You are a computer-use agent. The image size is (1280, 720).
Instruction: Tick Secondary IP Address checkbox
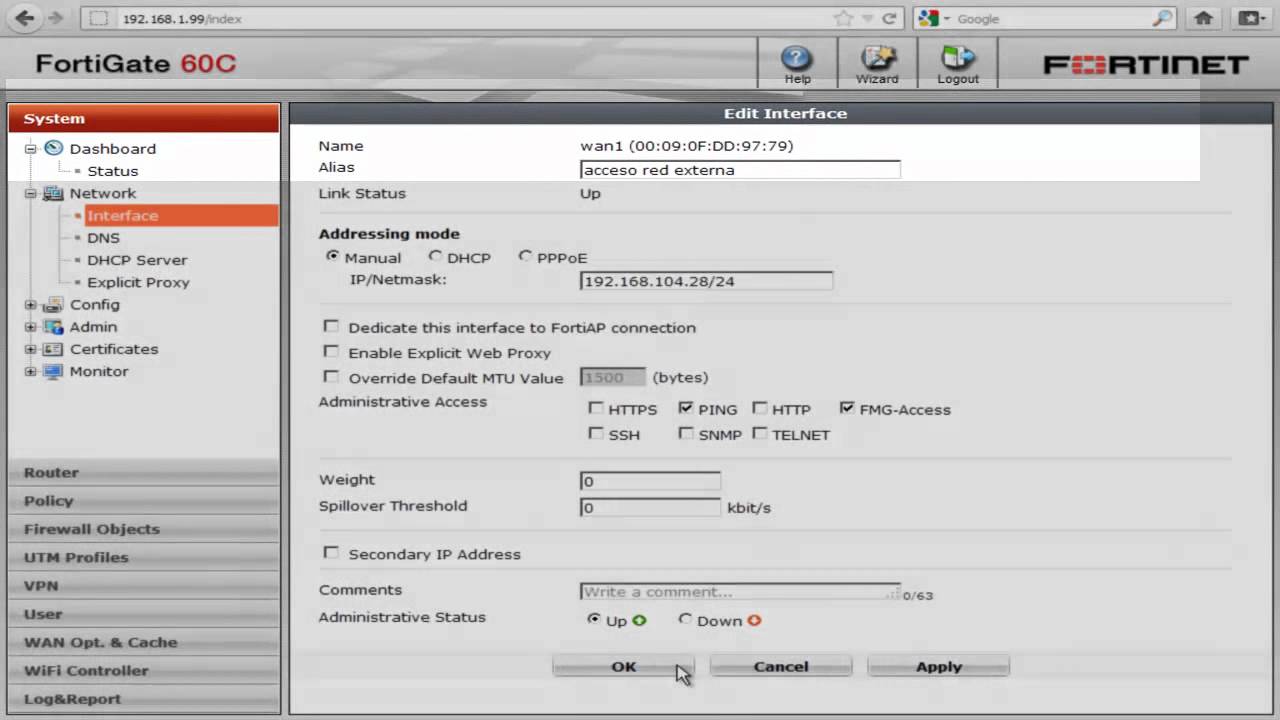pos(331,552)
